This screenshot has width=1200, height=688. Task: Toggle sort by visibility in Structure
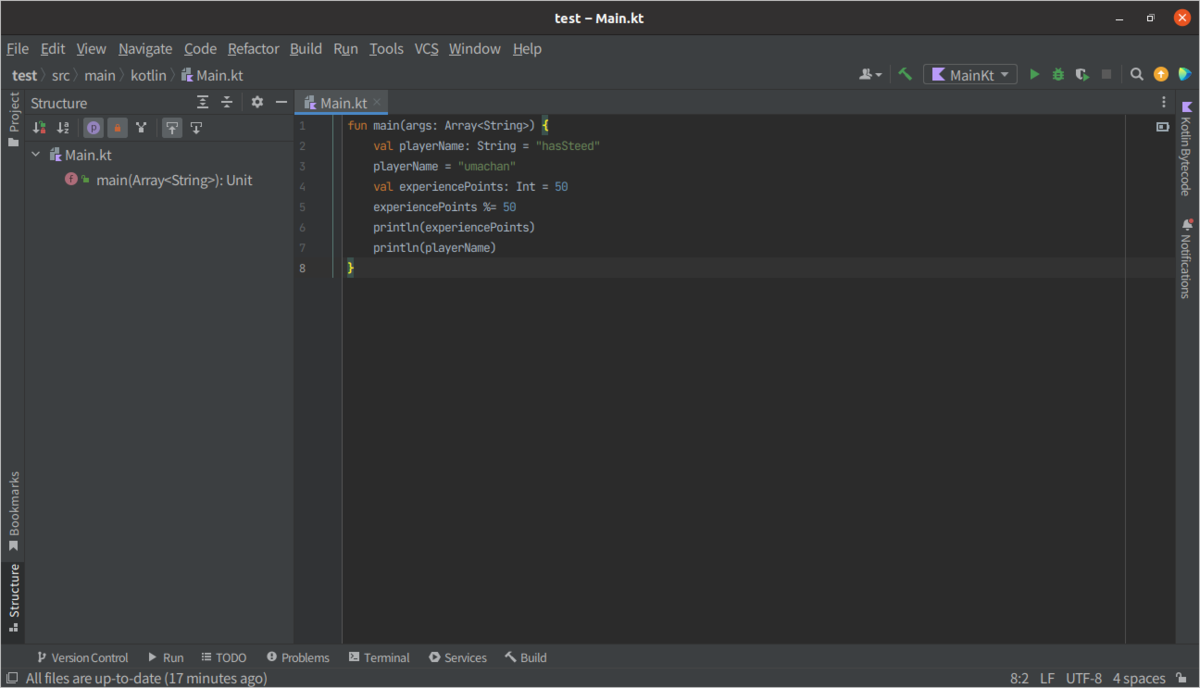click(x=40, y=128)
